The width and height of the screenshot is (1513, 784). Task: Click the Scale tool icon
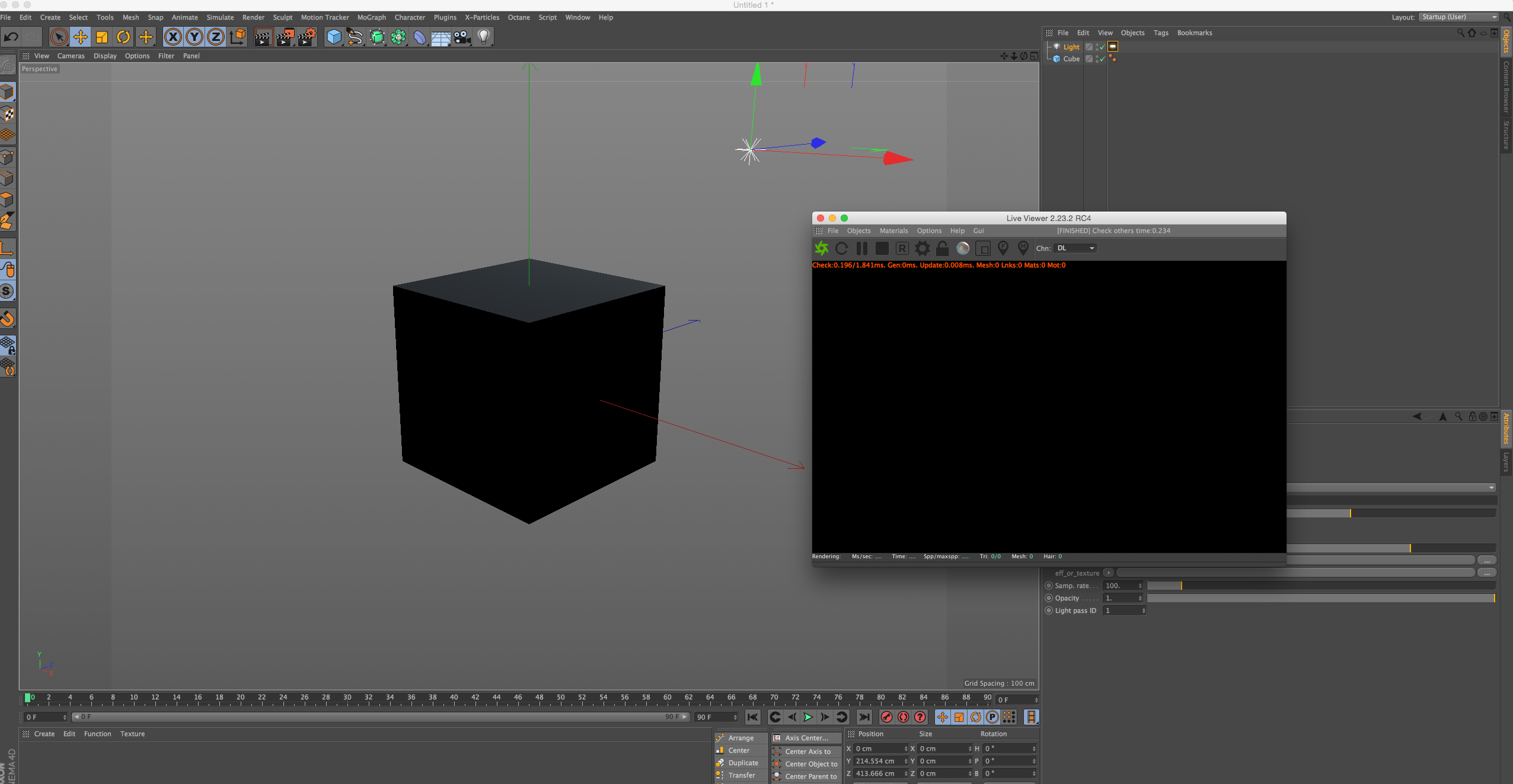pyautogui.click(x=102, y=37)
